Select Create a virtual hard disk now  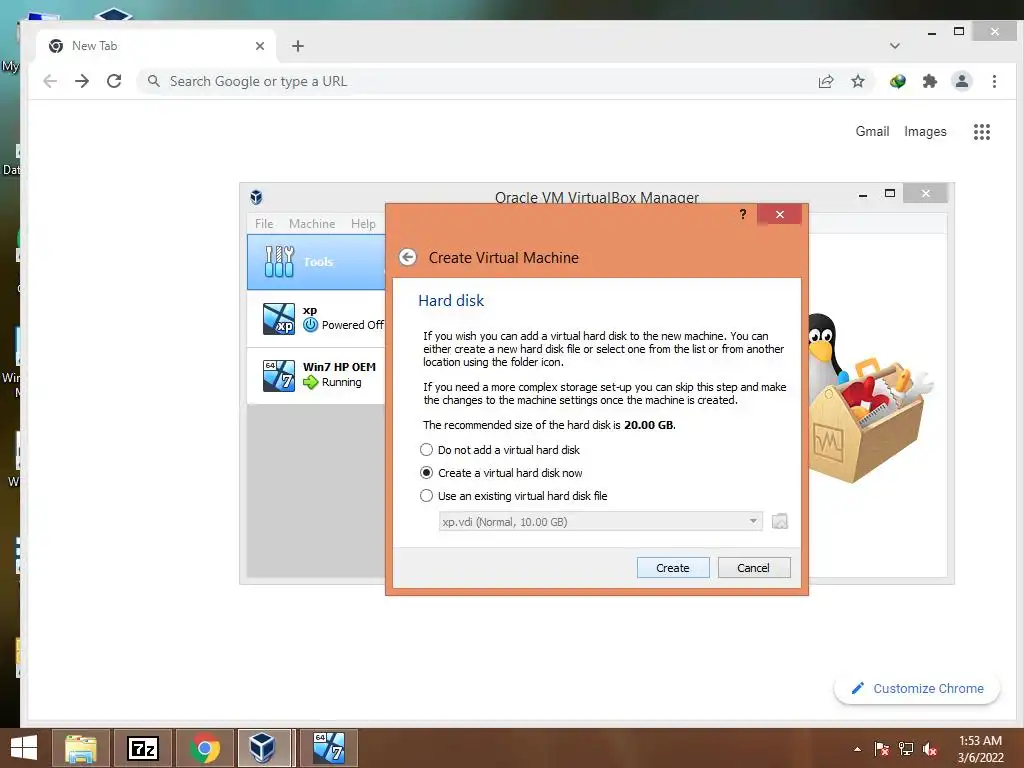click(501, 472)
